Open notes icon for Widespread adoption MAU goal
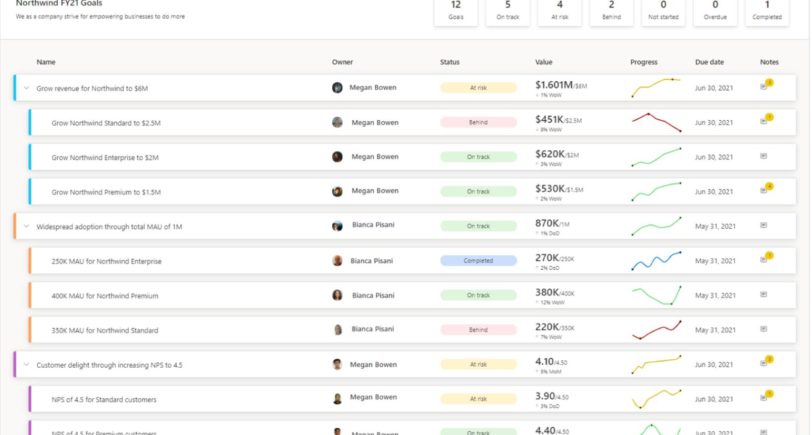The image size is (812, 435). 763,225
